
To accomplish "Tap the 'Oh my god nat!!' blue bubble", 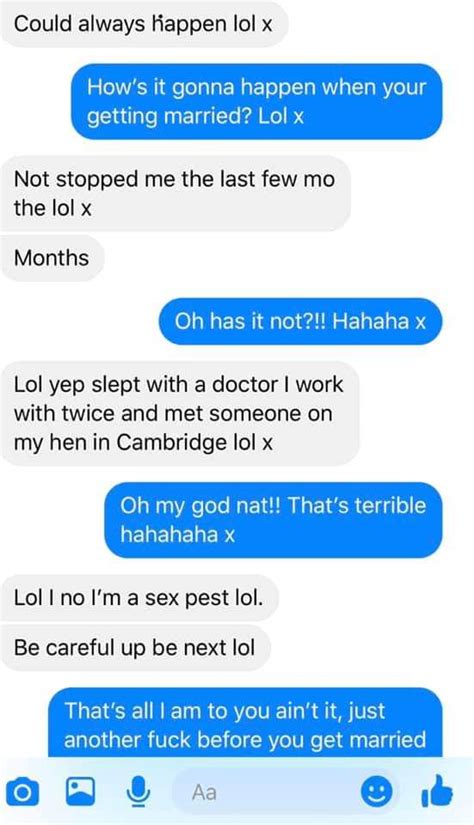I will click(274, 520).
